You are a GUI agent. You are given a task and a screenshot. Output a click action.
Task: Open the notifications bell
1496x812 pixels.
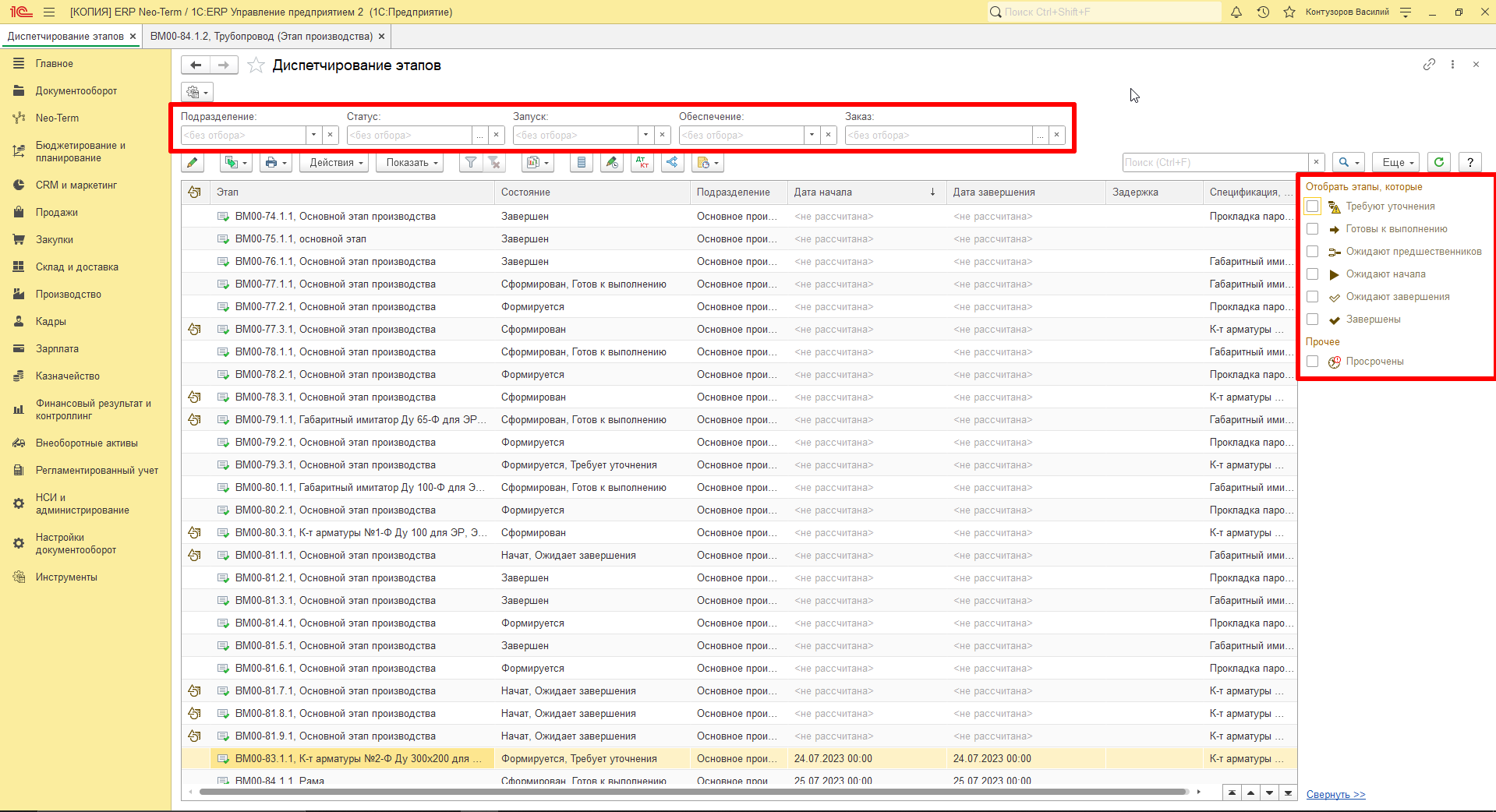tap(1236, 12)
